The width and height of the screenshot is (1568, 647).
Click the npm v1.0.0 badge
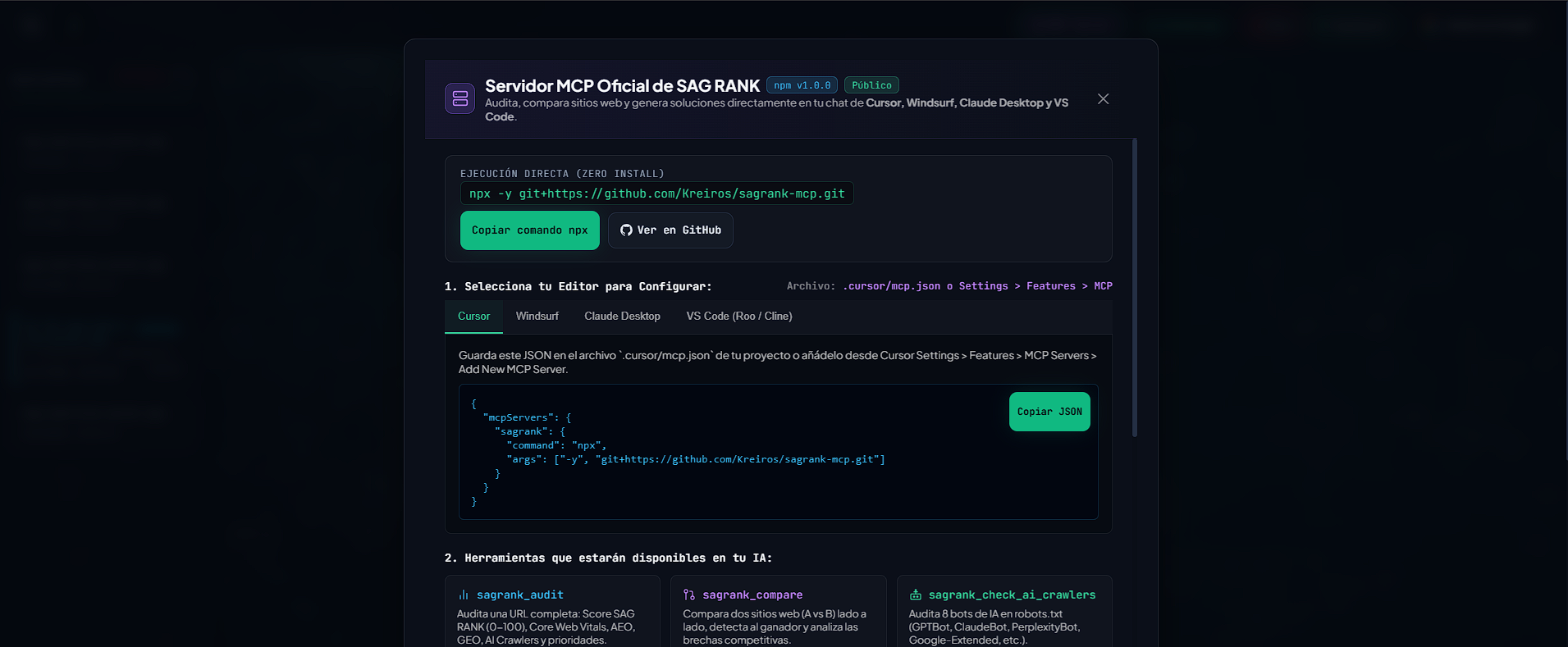pyautogui.click(x=802, y=85)
